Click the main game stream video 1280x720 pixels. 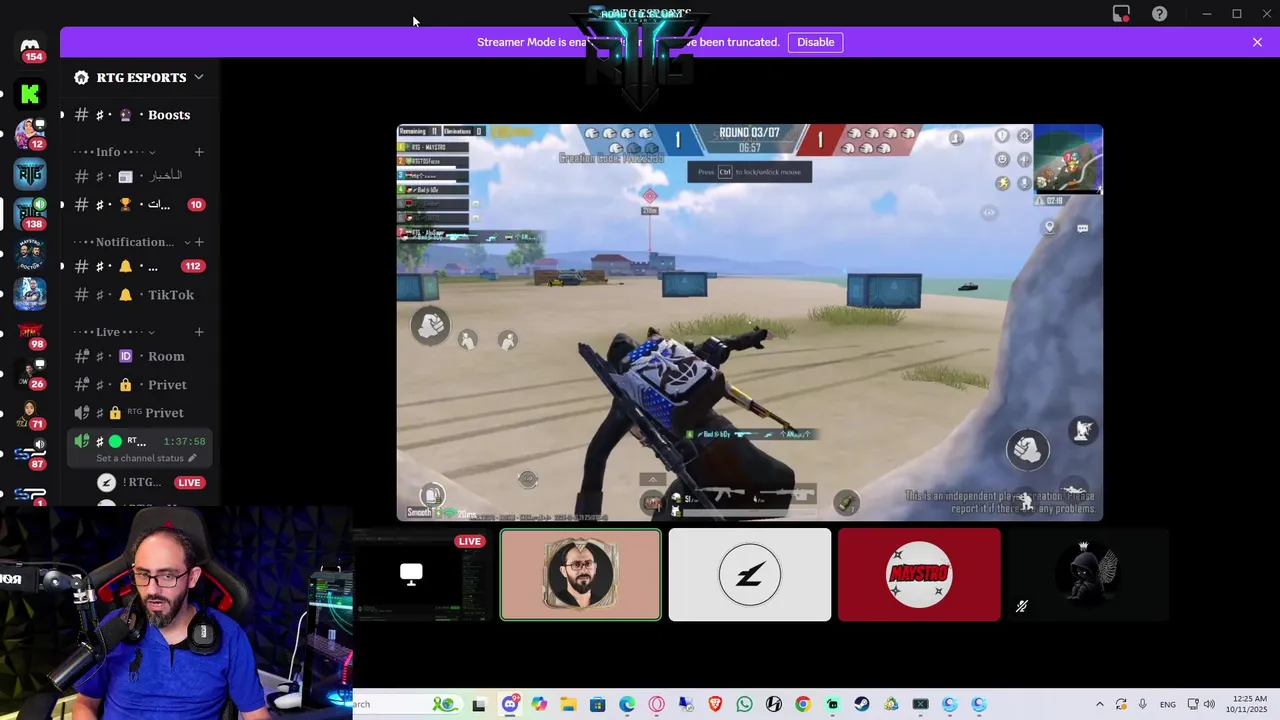click(x=750, y=322)
